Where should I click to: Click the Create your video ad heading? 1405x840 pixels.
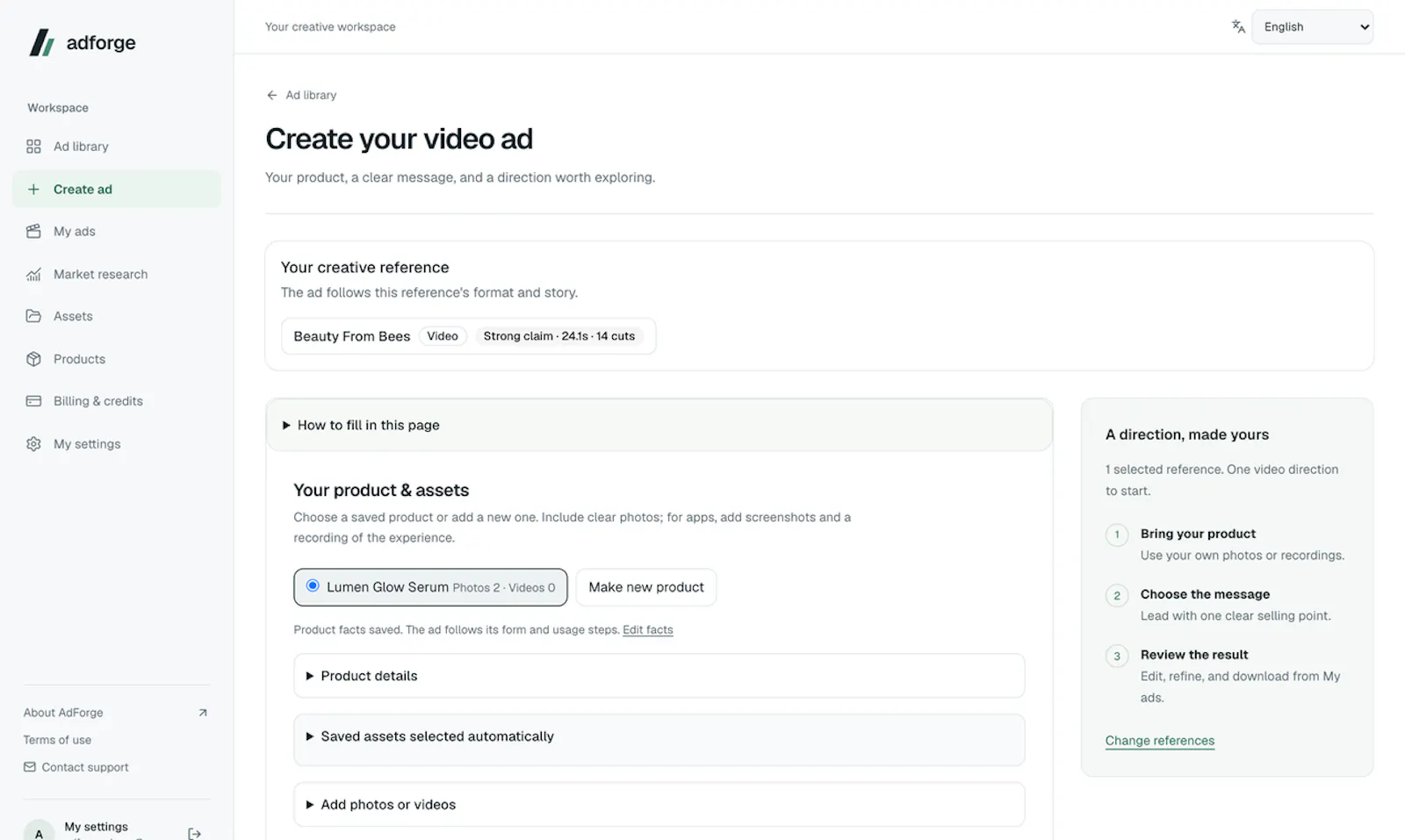(x=400, y=139)
